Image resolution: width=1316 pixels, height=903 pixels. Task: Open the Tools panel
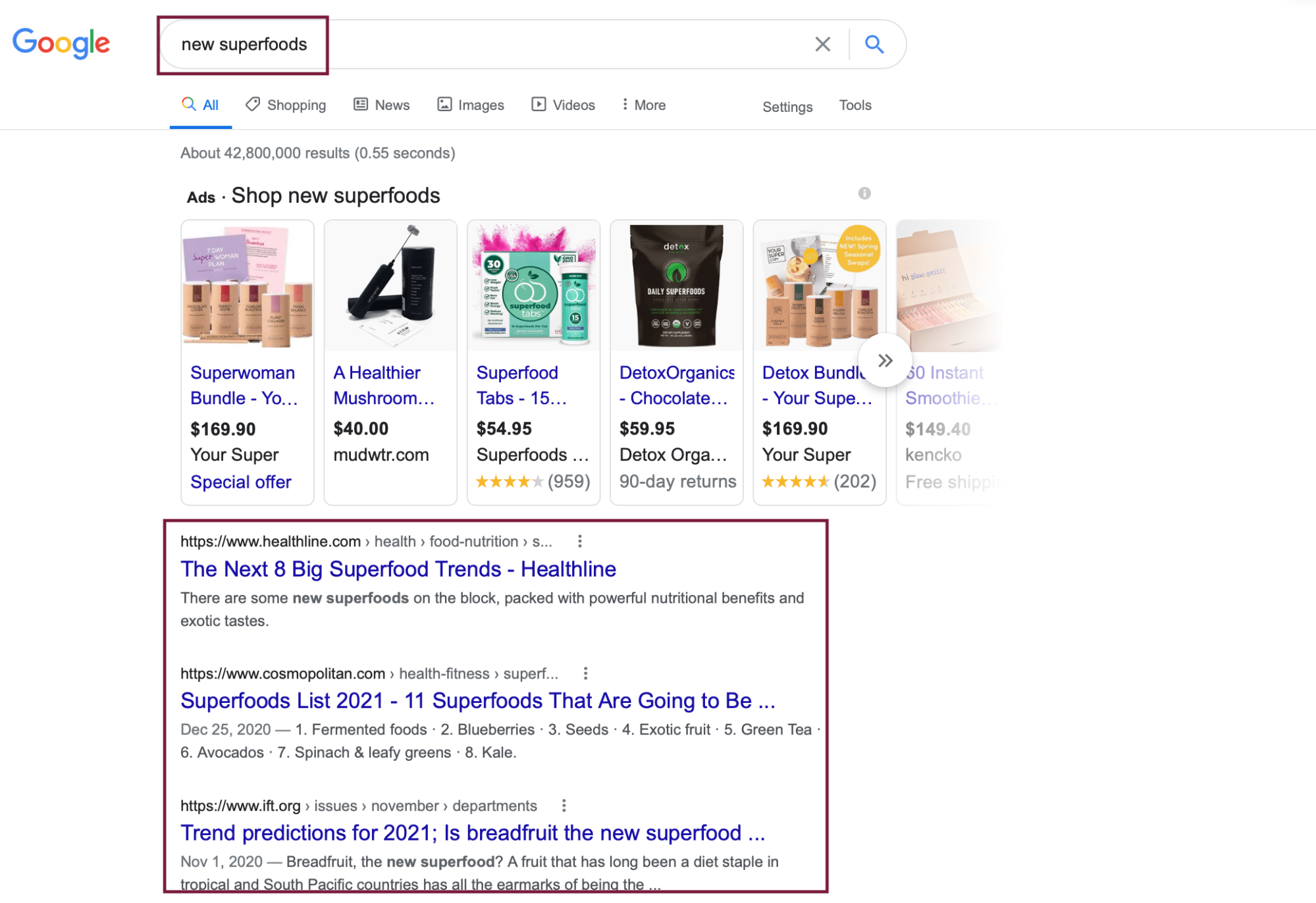click(854, 105)
